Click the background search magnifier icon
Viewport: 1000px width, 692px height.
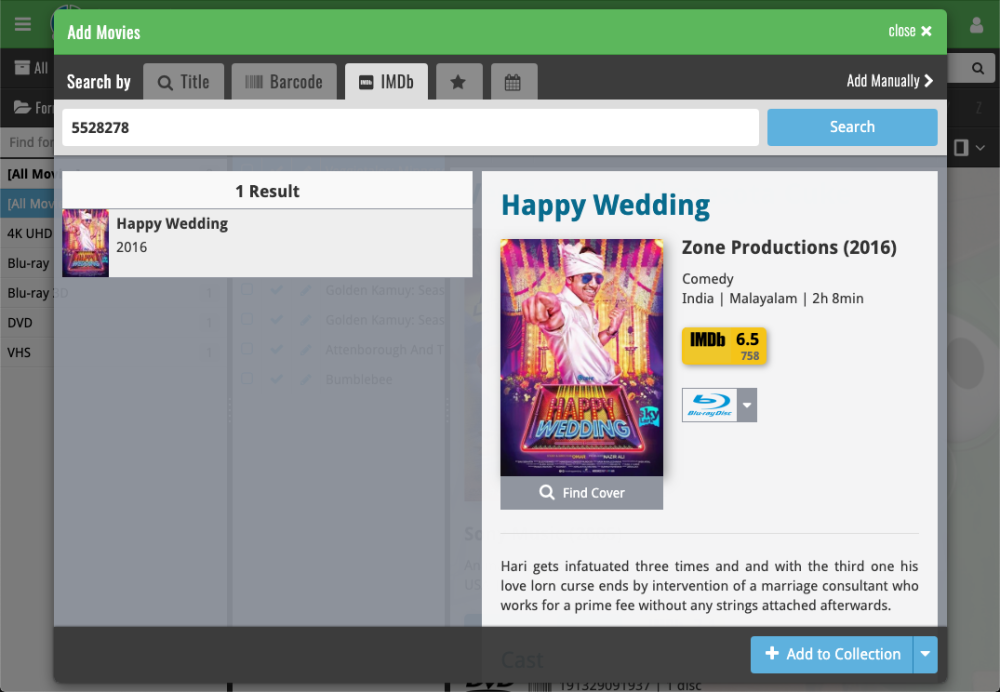(x=977, y=68)
